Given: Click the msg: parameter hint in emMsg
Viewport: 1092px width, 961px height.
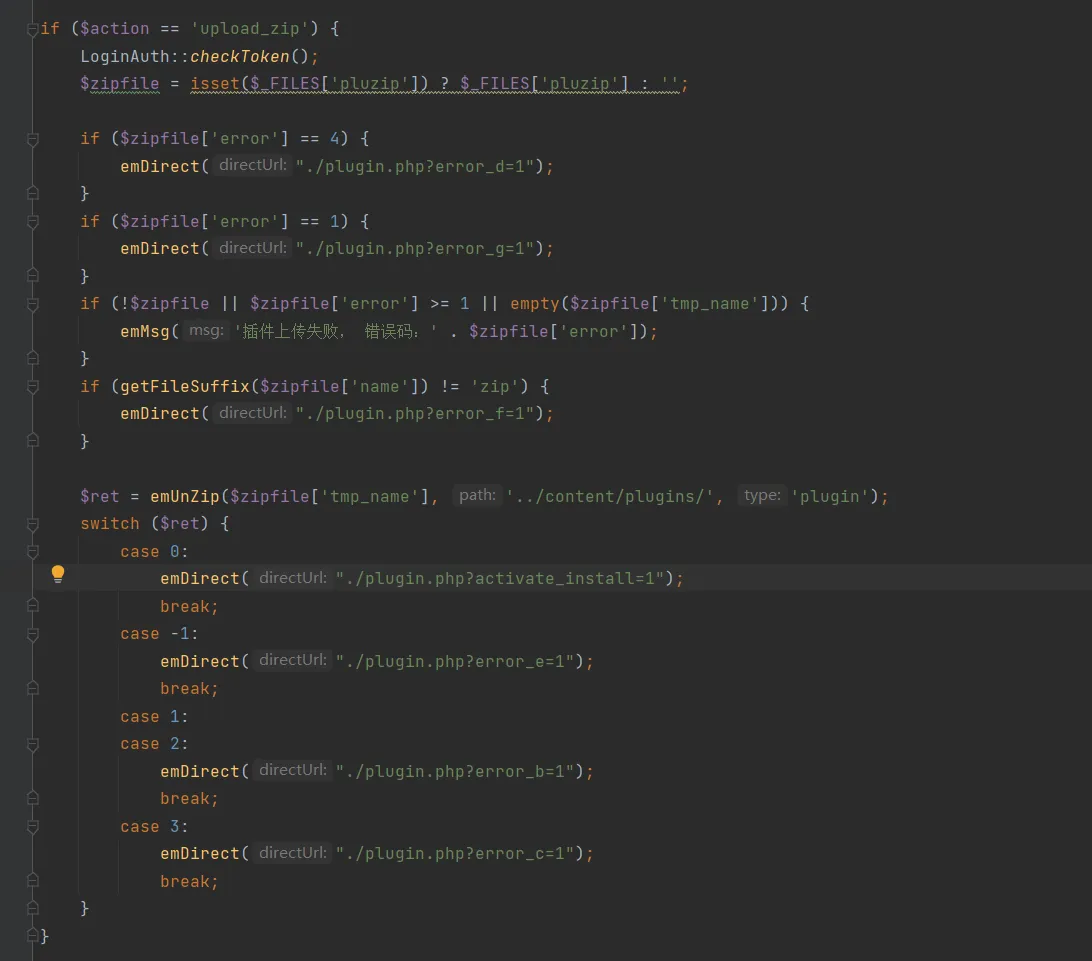Looking at the screenshot, I should tap(206, 331).
